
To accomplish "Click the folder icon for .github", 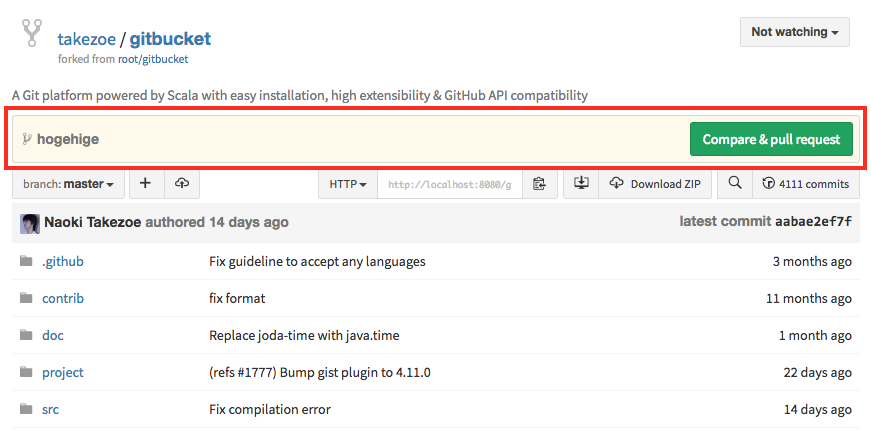I will pos(26,261).
